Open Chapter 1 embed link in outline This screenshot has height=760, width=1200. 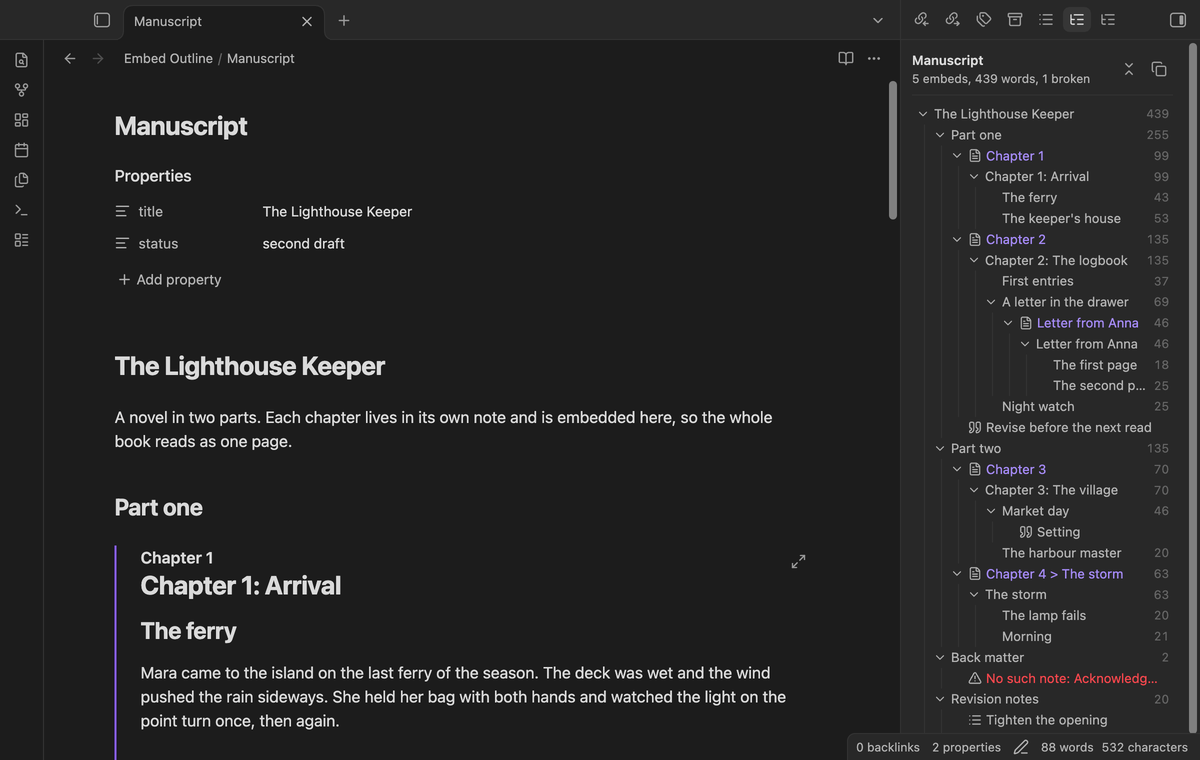point(1015,156)
